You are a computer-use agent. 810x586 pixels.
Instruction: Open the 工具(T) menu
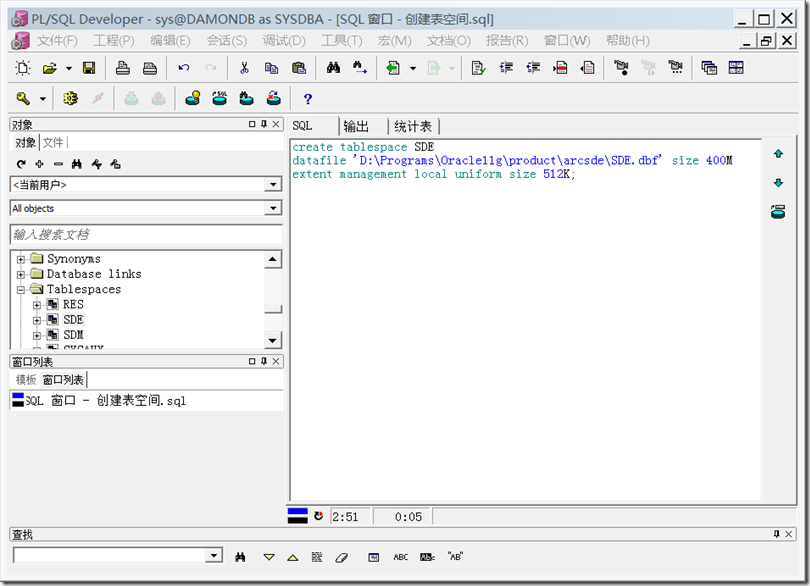(341, 40)
